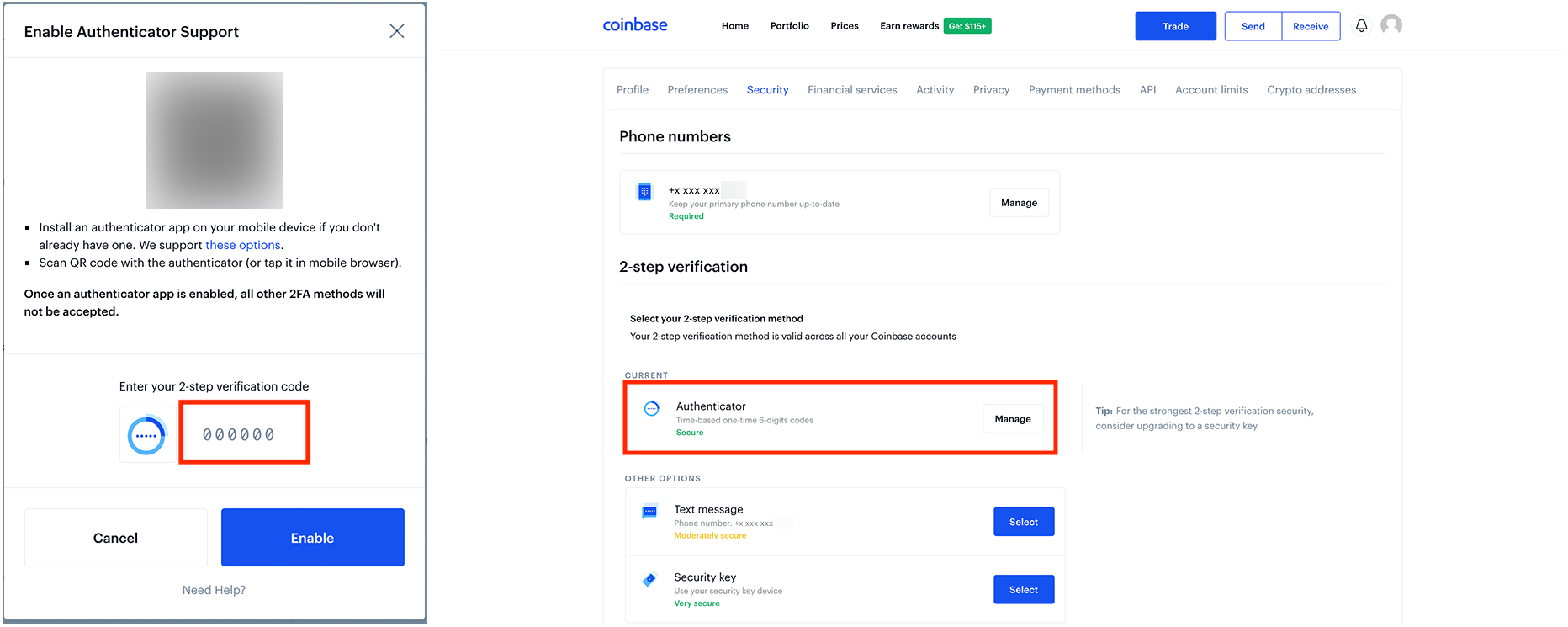This screenshot has height=627, width=1568.
Task: Click the Security key icon
Action: pyautogui.click(x=649, y=579)
